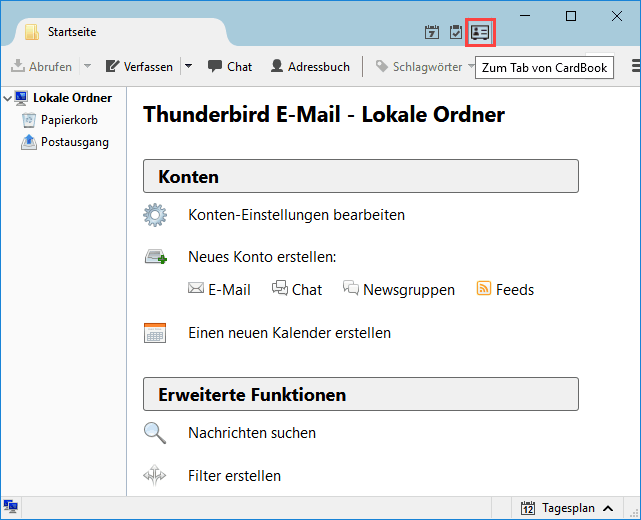This screenshot has width=641, height=520.
Task: Click Konten-Einstellungen bearbeiten link
Action: pyautogui.click(x=296, y=215)
